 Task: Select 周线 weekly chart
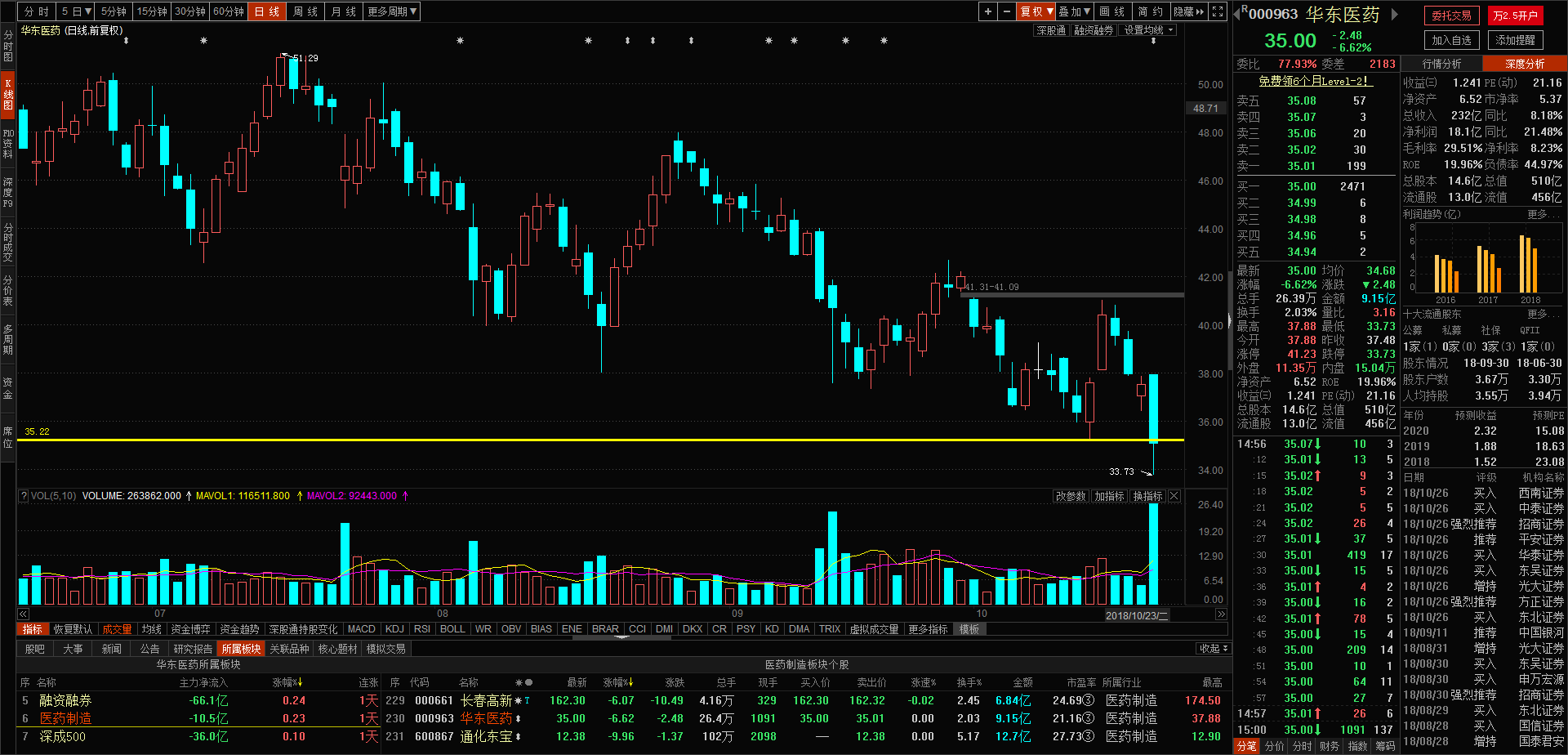305,11
